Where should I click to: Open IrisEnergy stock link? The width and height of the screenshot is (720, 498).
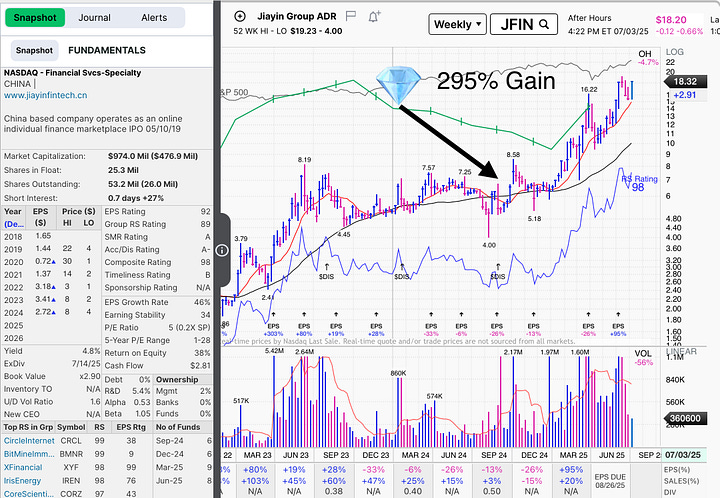[22, 481]
